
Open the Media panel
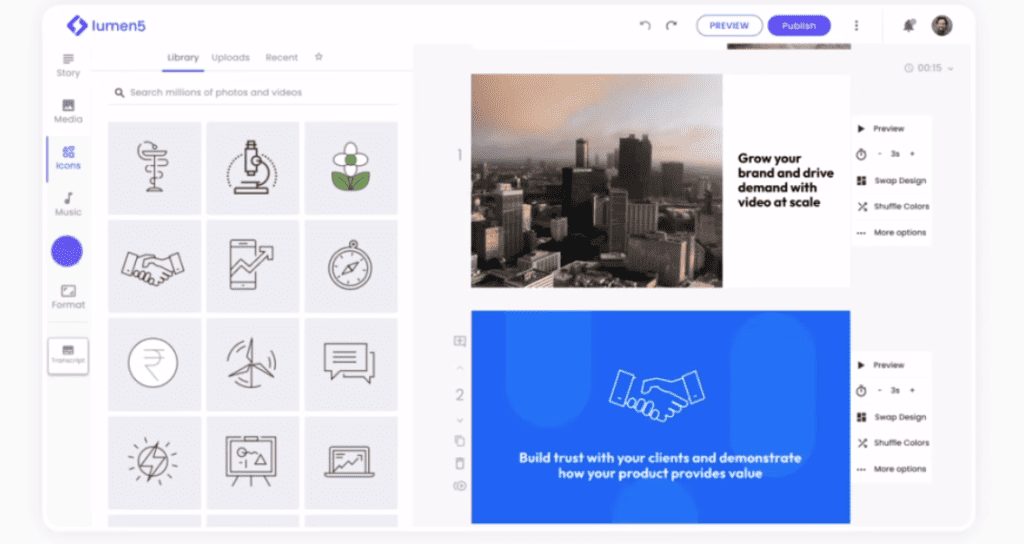68,111
